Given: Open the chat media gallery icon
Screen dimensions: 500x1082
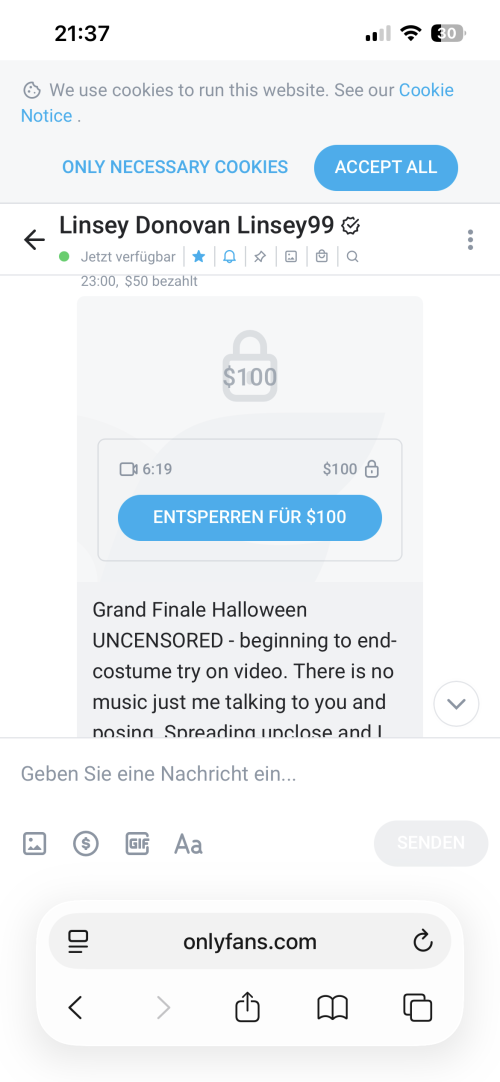Looking at the screenshot, I should coord(291,257).
